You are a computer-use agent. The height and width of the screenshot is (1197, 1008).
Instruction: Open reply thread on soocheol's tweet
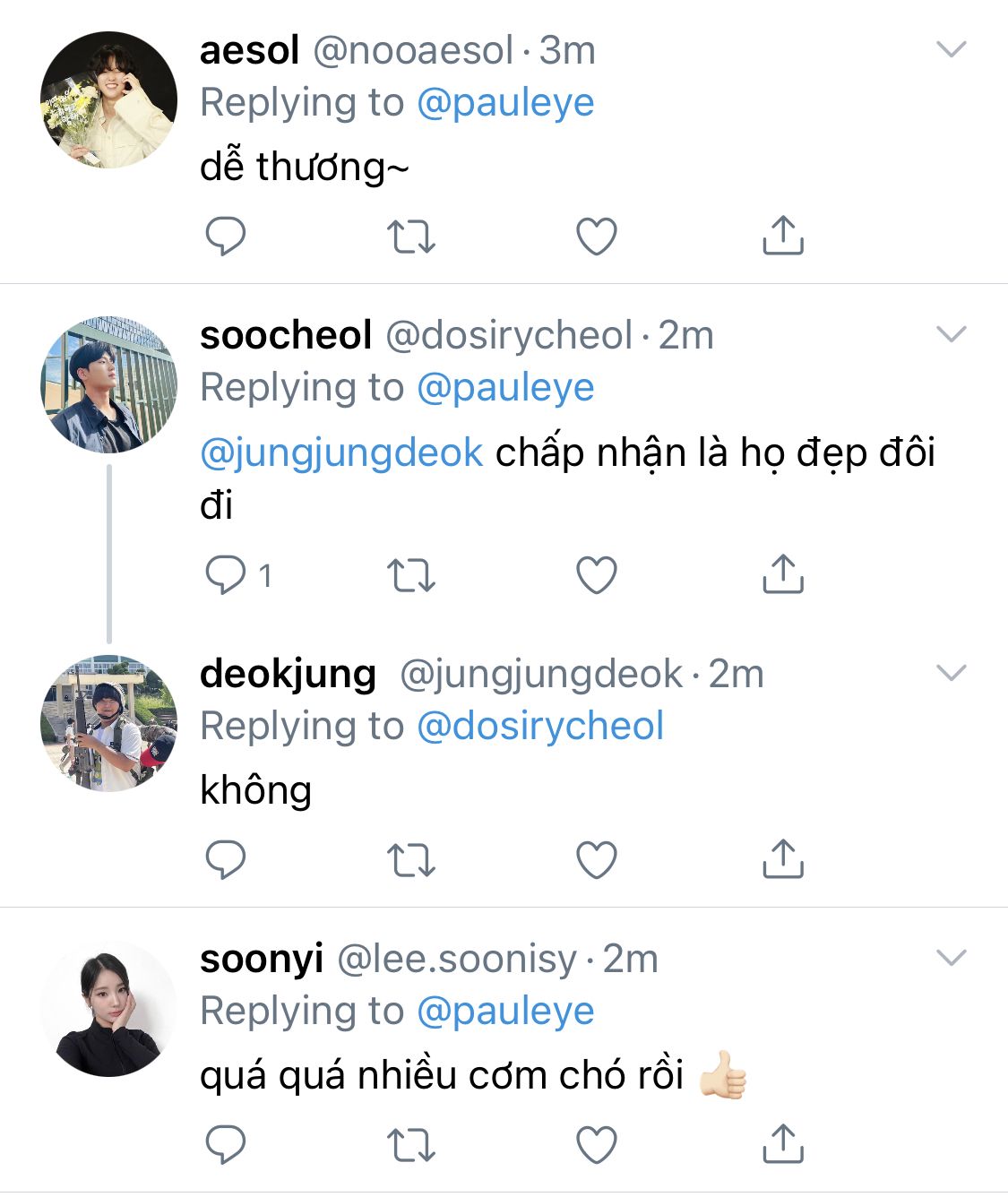click(x=226, y=575)
